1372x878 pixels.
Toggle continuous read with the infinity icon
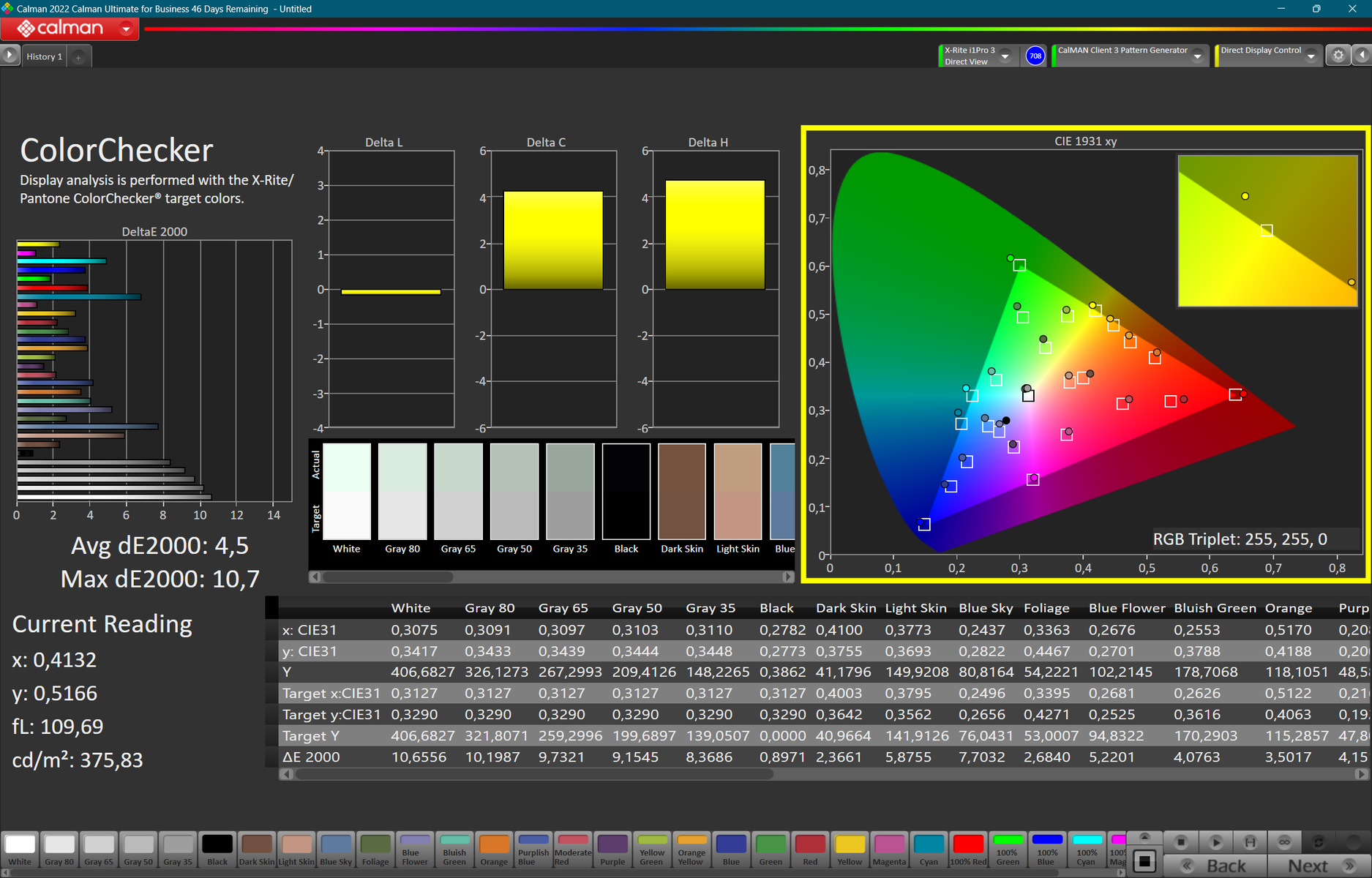pos(1284,842)
